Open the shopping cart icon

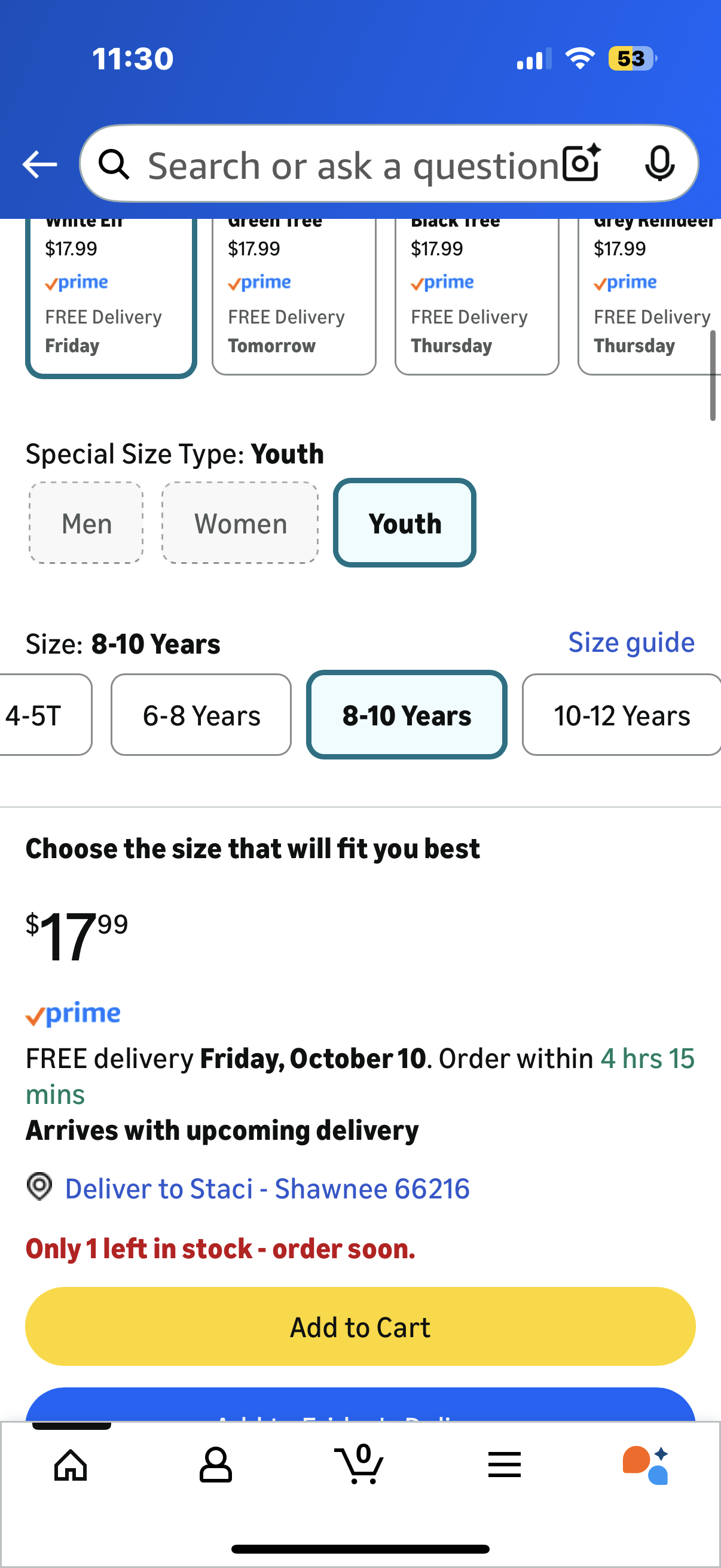(x=359, y=1465)
